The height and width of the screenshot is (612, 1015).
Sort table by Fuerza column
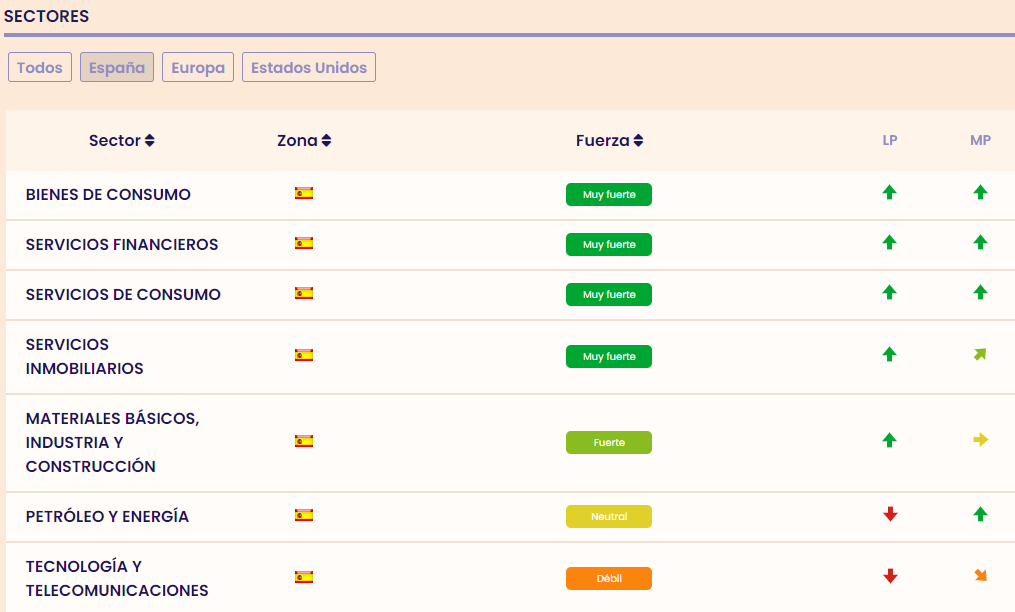(x=609, y=141)
